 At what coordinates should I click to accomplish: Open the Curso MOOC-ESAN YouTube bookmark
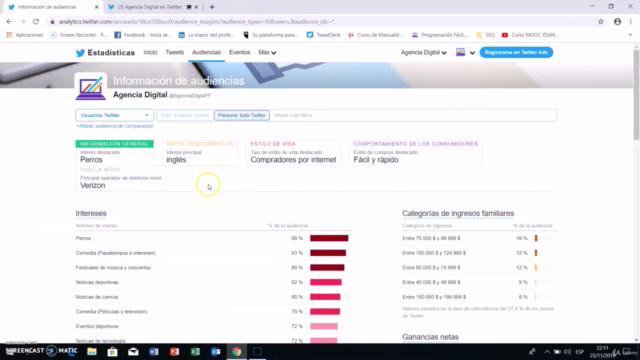[530, 35]
